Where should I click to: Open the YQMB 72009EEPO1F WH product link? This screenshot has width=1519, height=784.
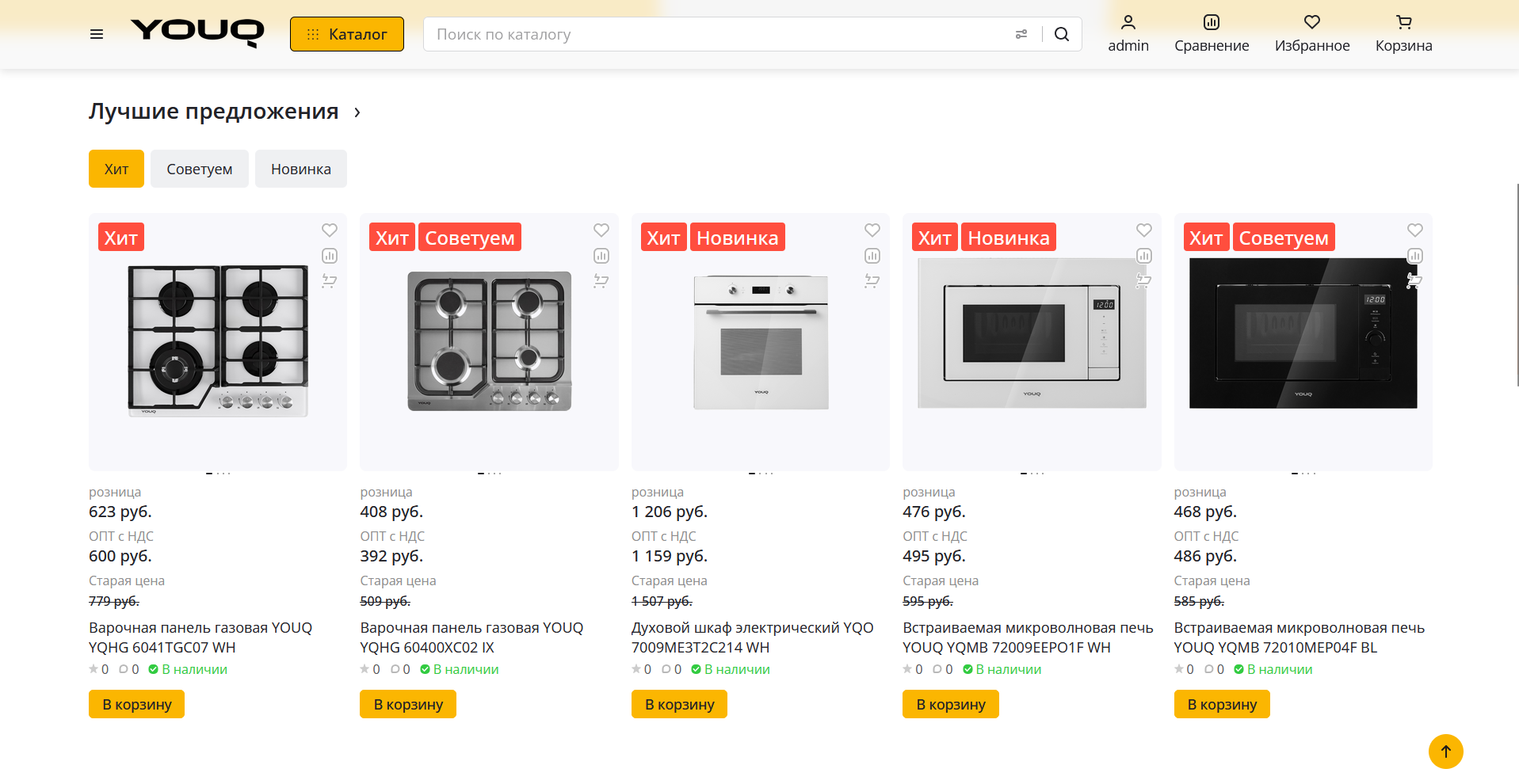click(1028, 637)
